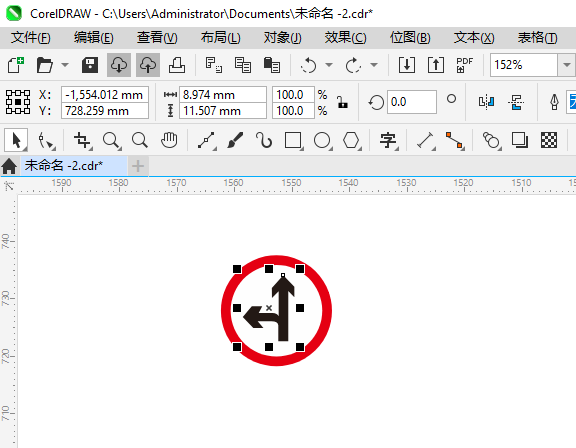Mirror the object horizontally
The height and width of the screenshot is (448, 576).
(x=486, y=102)
